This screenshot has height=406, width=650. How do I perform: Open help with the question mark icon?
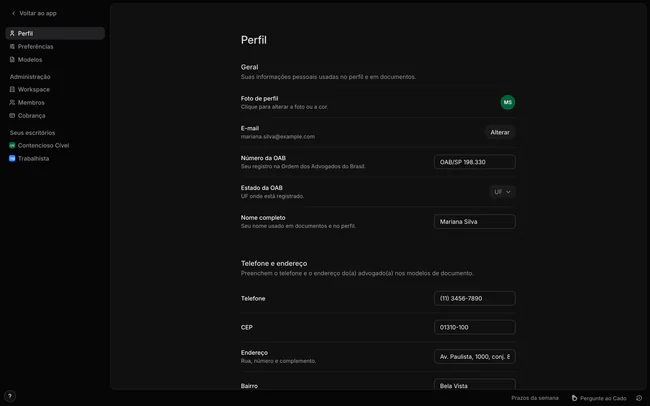(10, 396)
